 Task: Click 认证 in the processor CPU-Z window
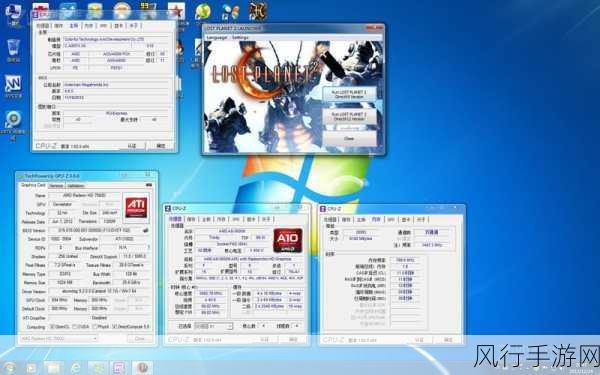pyautogui.click(x=264, y=339)
